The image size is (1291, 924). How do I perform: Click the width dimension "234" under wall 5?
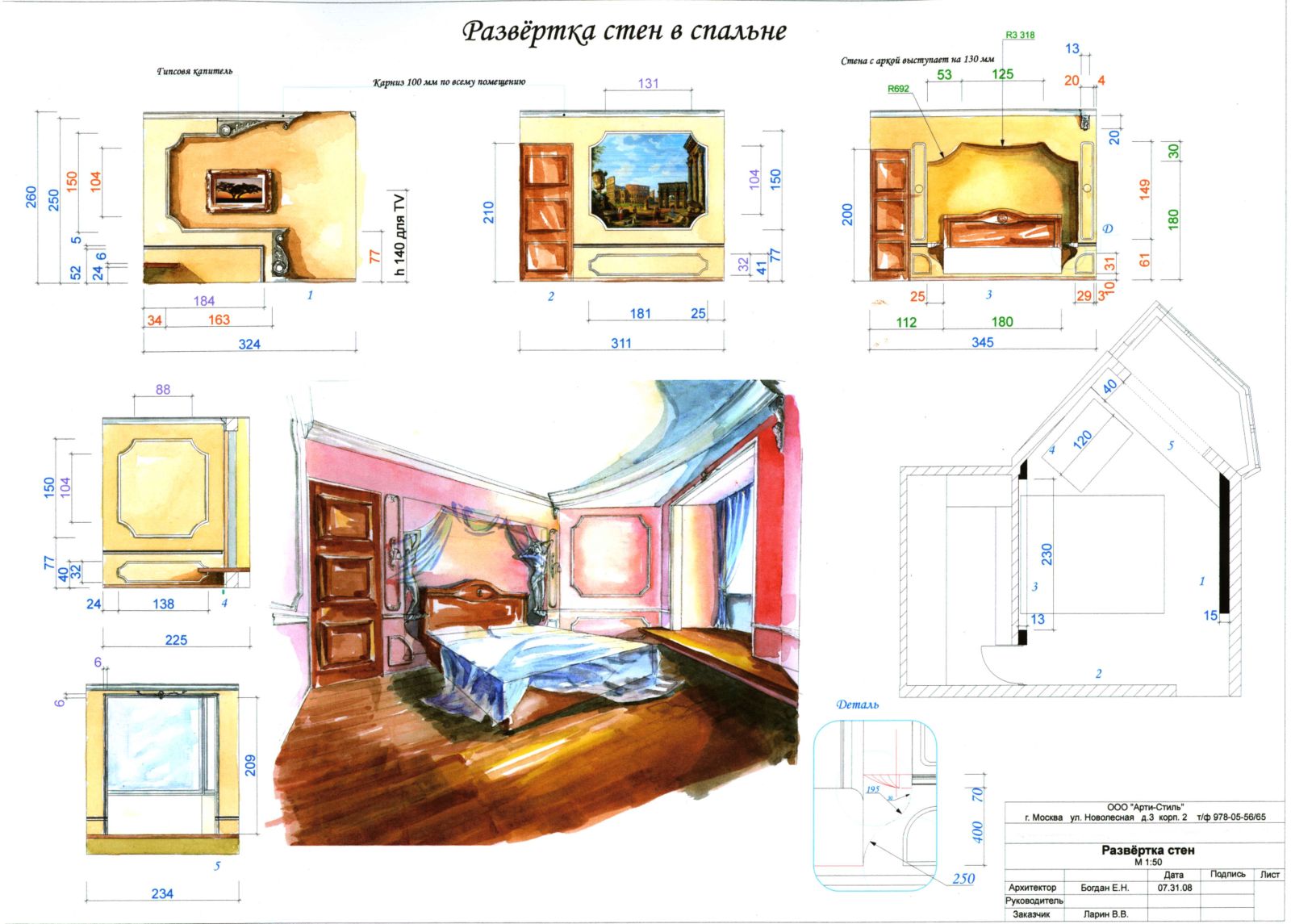[162, 893]
